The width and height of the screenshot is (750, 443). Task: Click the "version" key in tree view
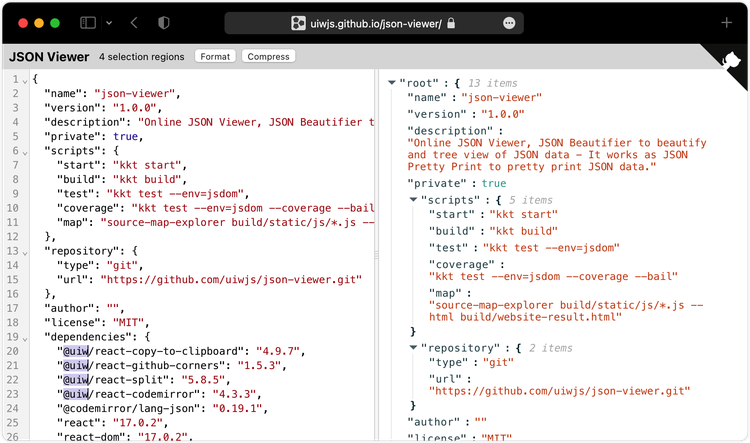pyautogui.click(x=437, y=114)
